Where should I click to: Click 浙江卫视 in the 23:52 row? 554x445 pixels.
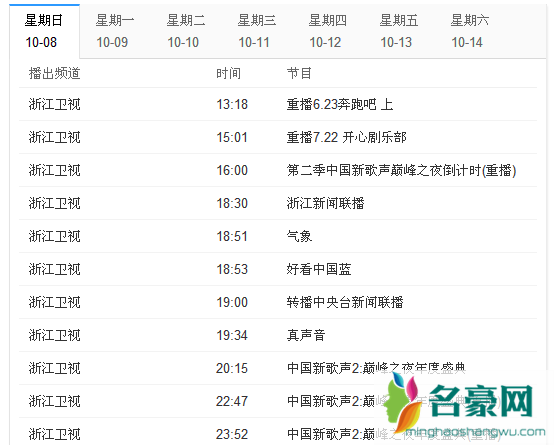pos(54,434)
